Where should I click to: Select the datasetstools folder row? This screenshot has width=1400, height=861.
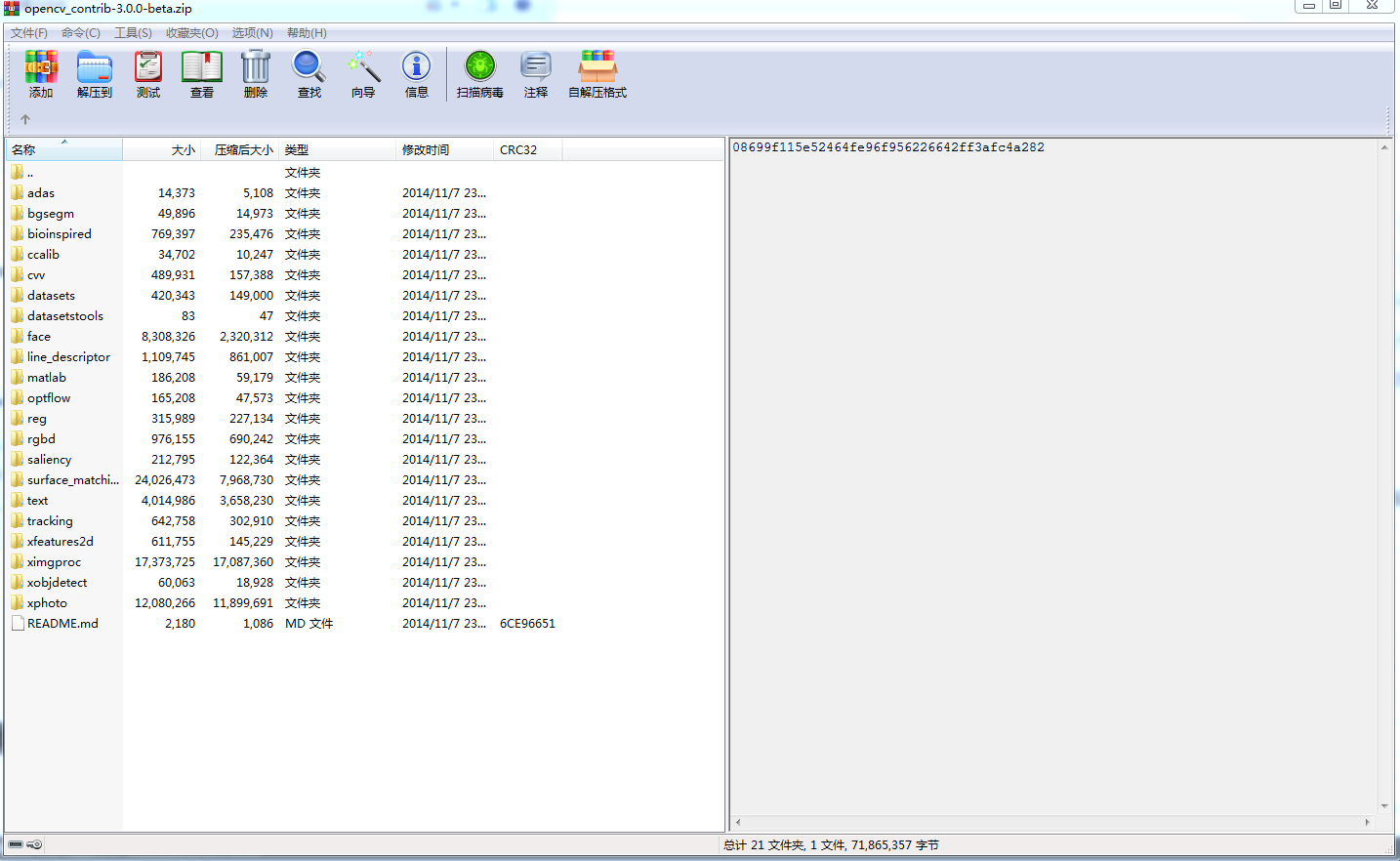(284, 315)
